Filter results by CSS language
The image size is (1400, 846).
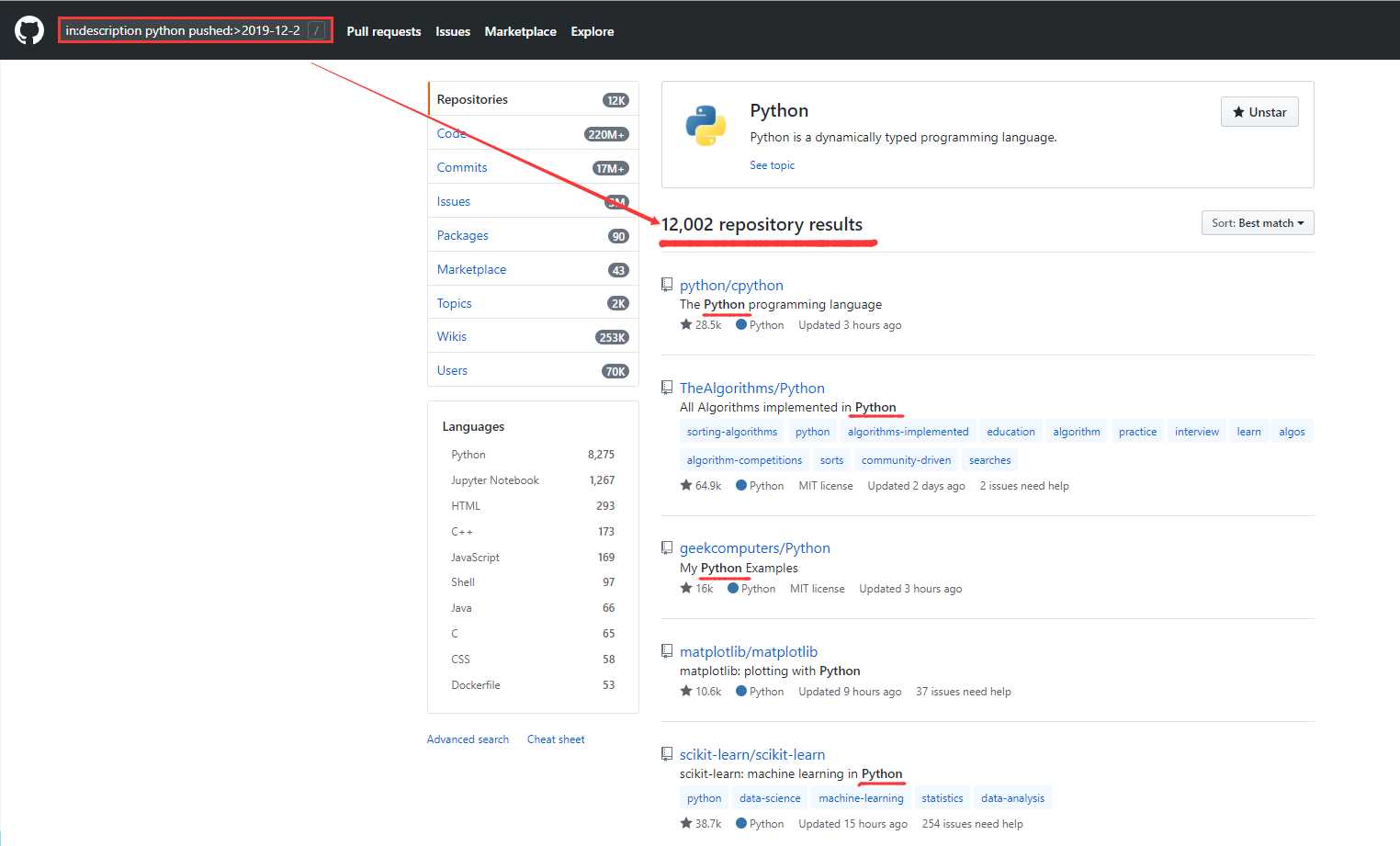click(x=533, y=660)
